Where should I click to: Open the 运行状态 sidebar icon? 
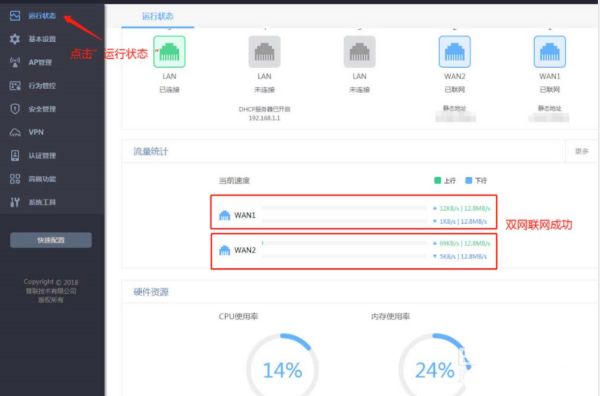click(15, 16)
